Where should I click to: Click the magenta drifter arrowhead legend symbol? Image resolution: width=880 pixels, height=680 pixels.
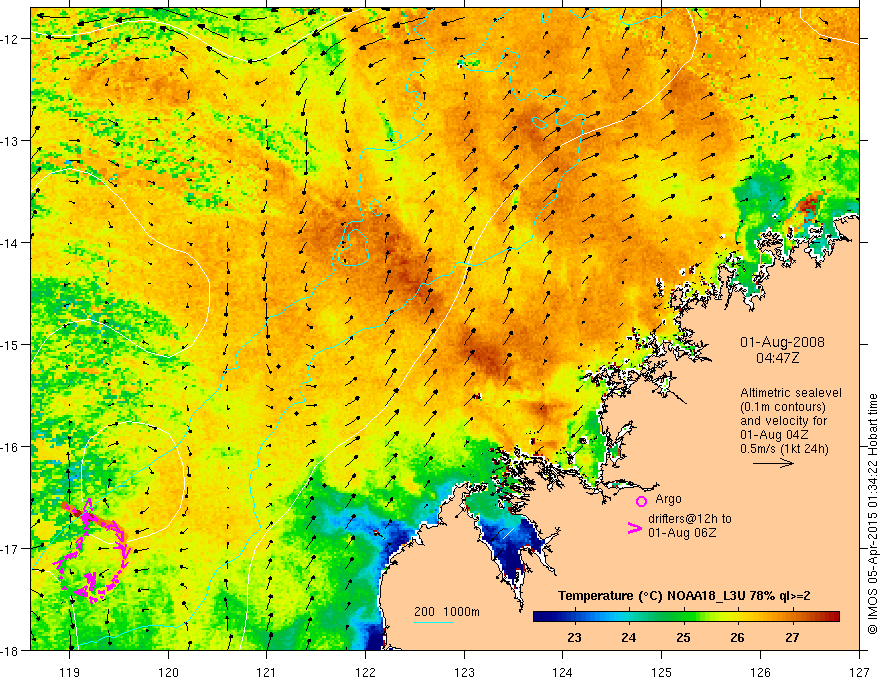point(635,527)
